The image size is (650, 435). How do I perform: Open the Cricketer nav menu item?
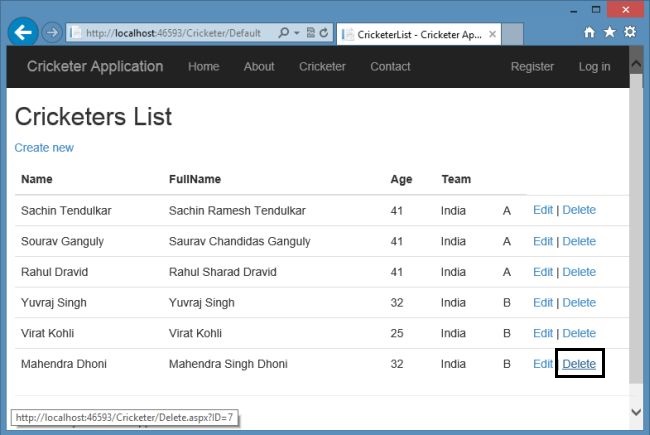tap(322, 66)
